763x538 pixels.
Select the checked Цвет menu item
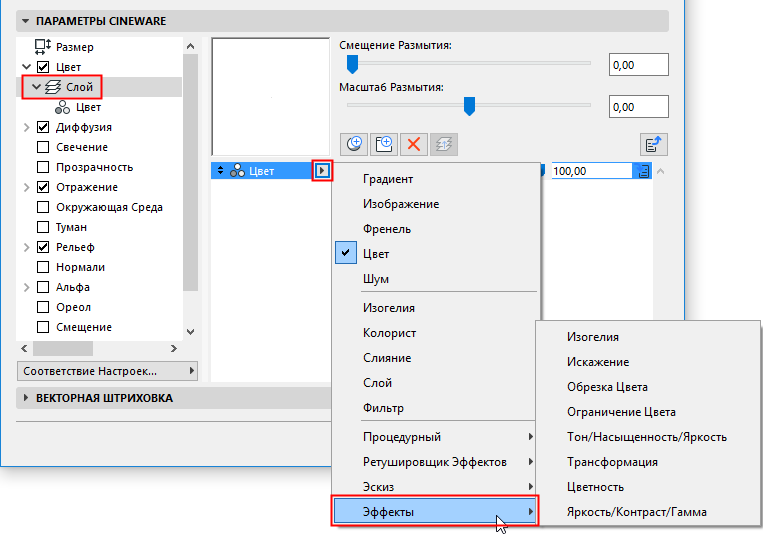tap(436, 253)
